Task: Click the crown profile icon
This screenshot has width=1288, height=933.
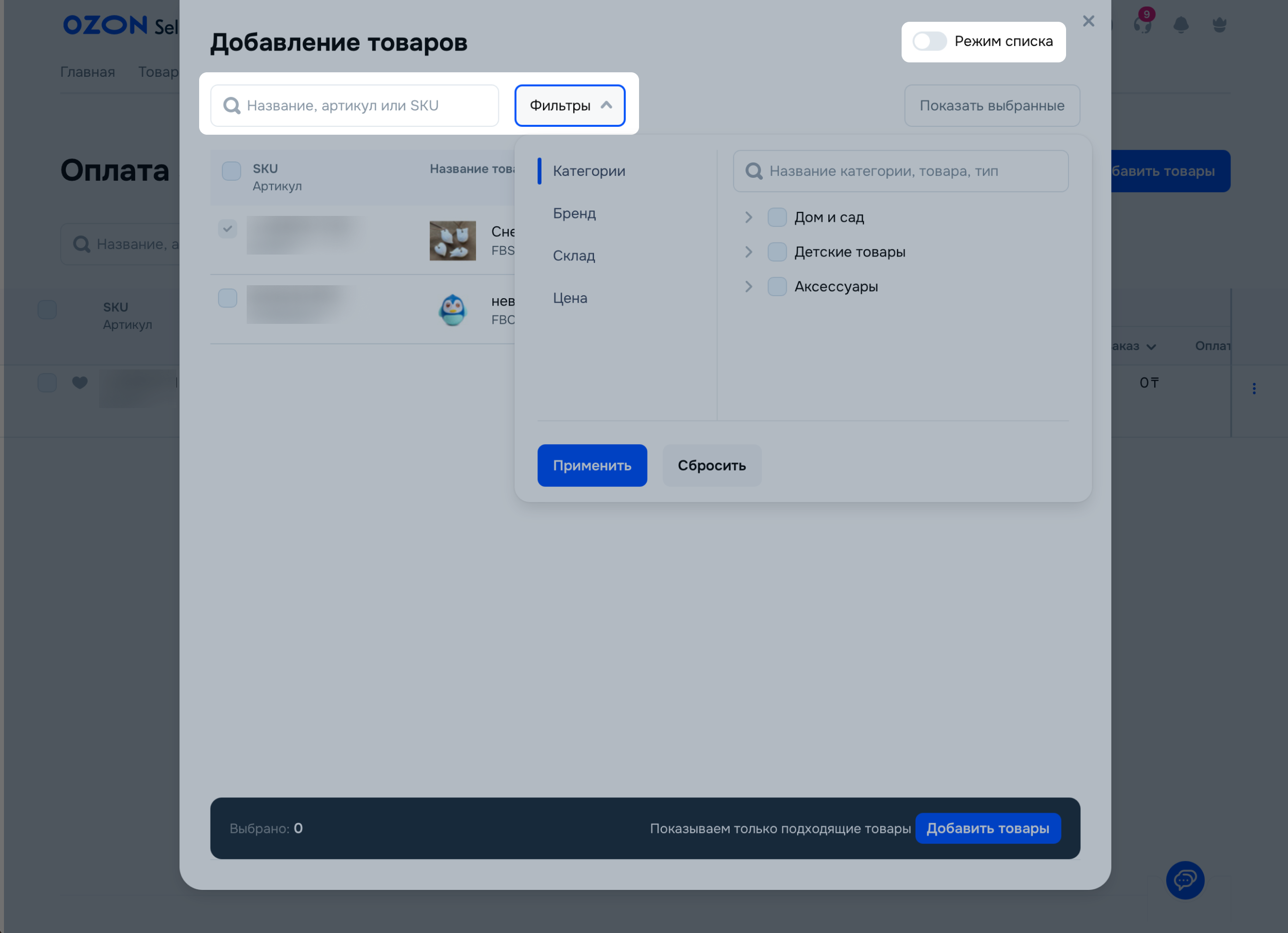Action: (x=1219, y=25)
